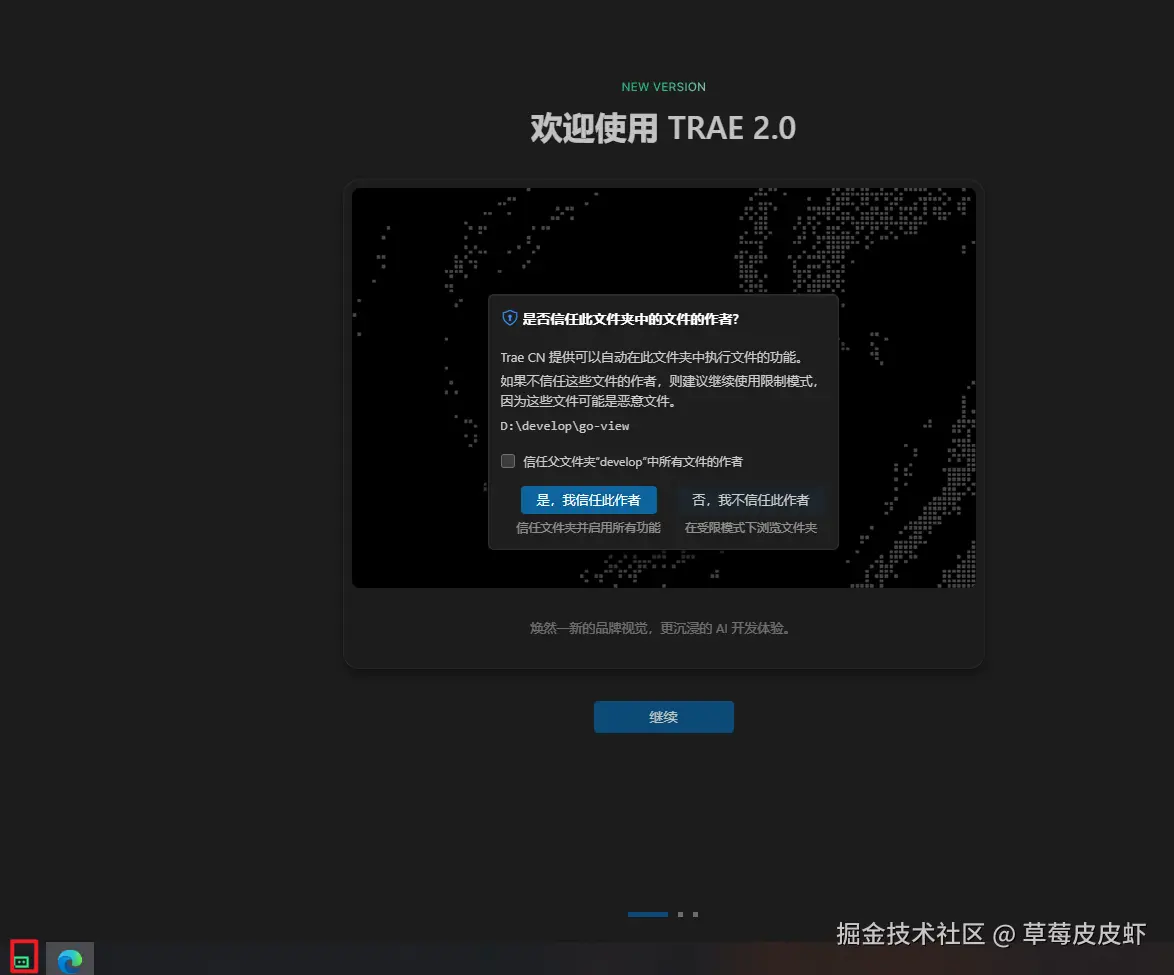Click the caption "焕然一新的品牌视觉"
This screenshot has height=975, width=1174.
pos(663,628)
